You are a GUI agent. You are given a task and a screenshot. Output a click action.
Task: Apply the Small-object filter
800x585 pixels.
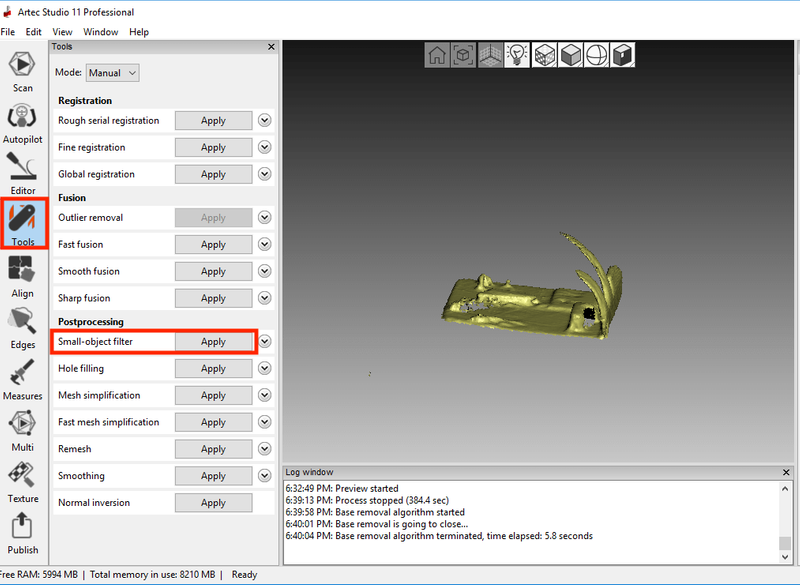pyautogui.click(x=213, y=342)
